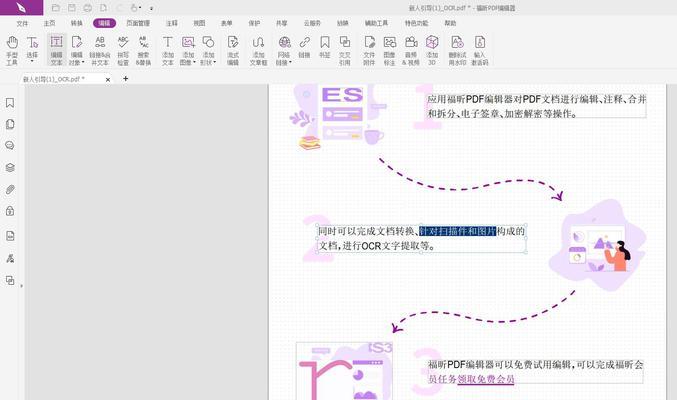Open the Layers side panel
The width and height of the screenshot is (677, 400).
pos(10,168)
